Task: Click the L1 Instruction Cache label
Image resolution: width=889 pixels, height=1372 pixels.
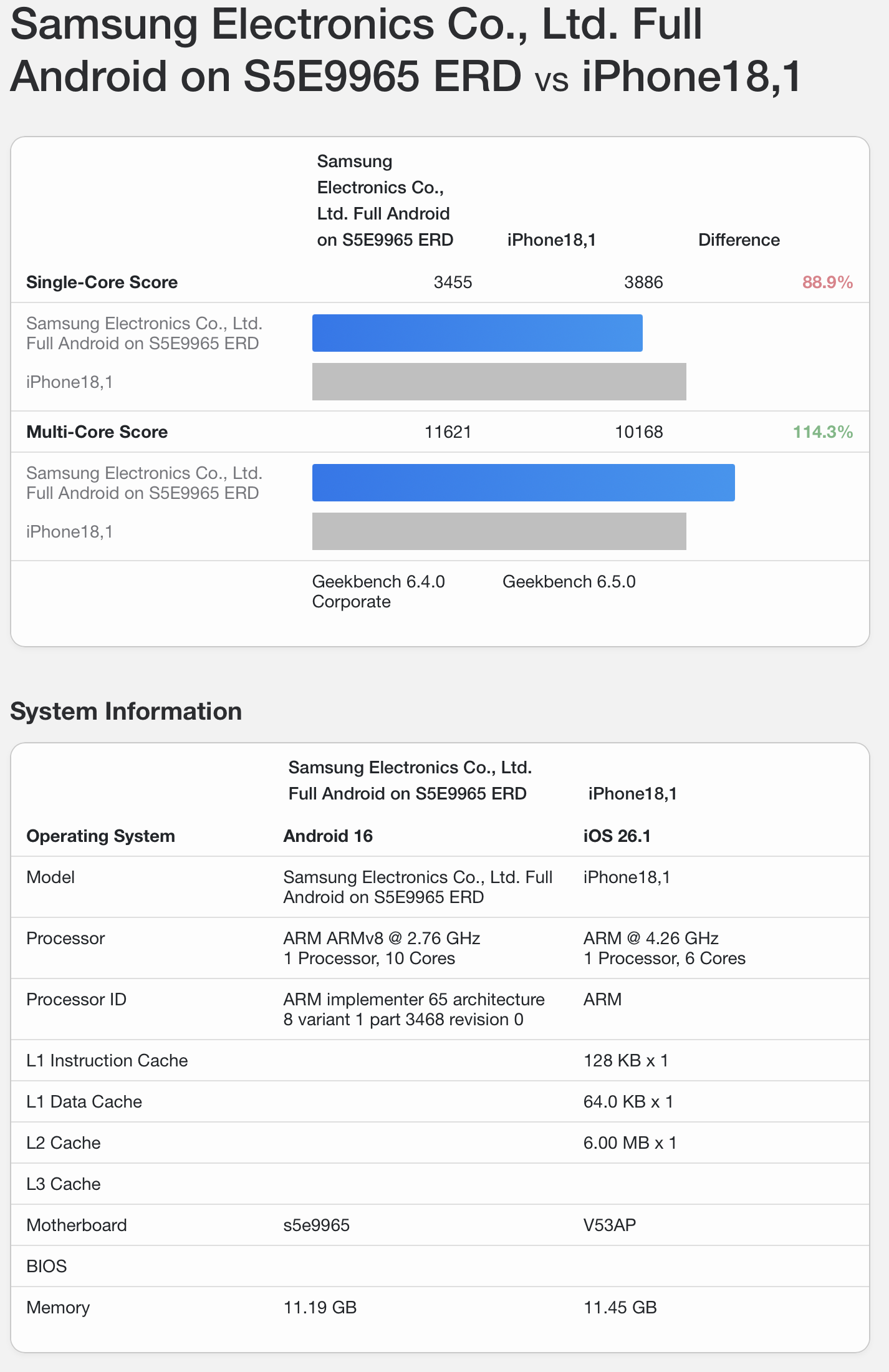Action: [107, 1061]
